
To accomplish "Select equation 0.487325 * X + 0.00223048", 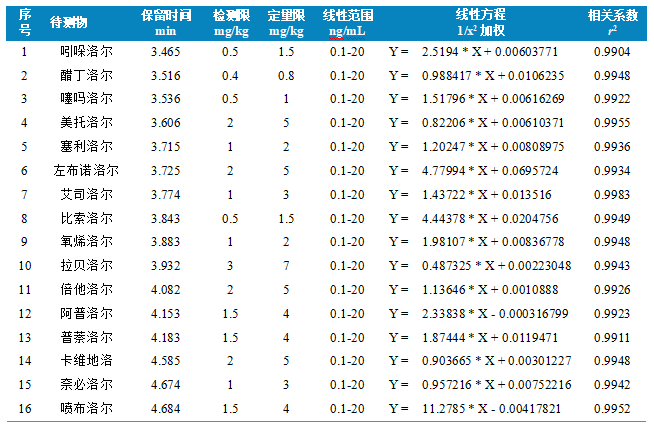I will pos(496,266).
